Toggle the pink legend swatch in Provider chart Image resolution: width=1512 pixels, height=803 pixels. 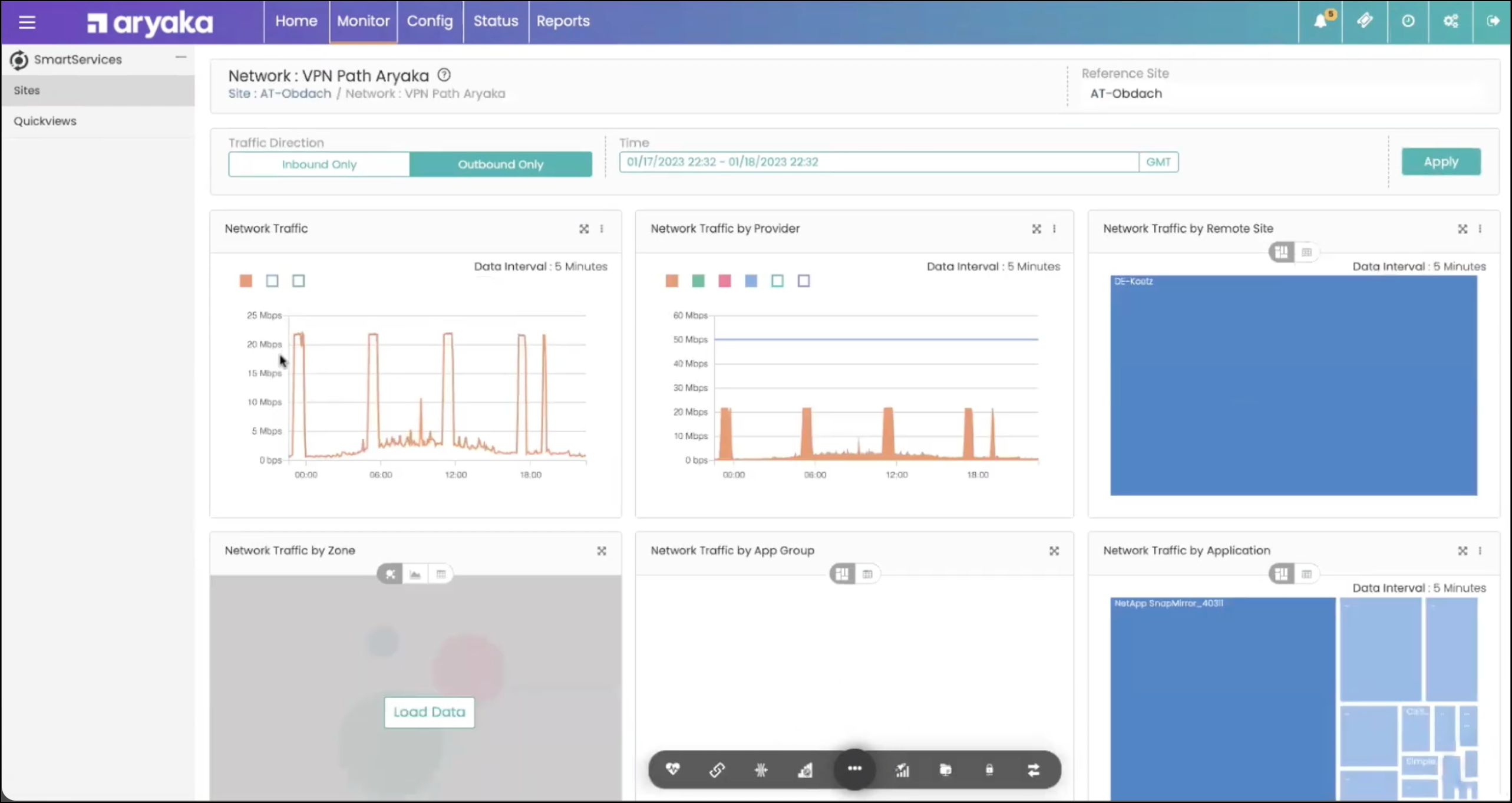[725, 281]
